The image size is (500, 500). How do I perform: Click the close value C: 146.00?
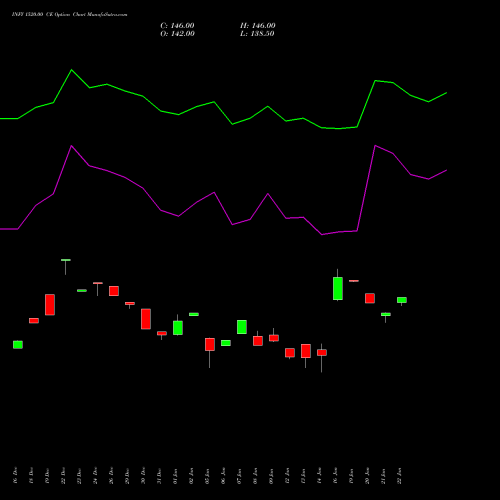point(177,26)
